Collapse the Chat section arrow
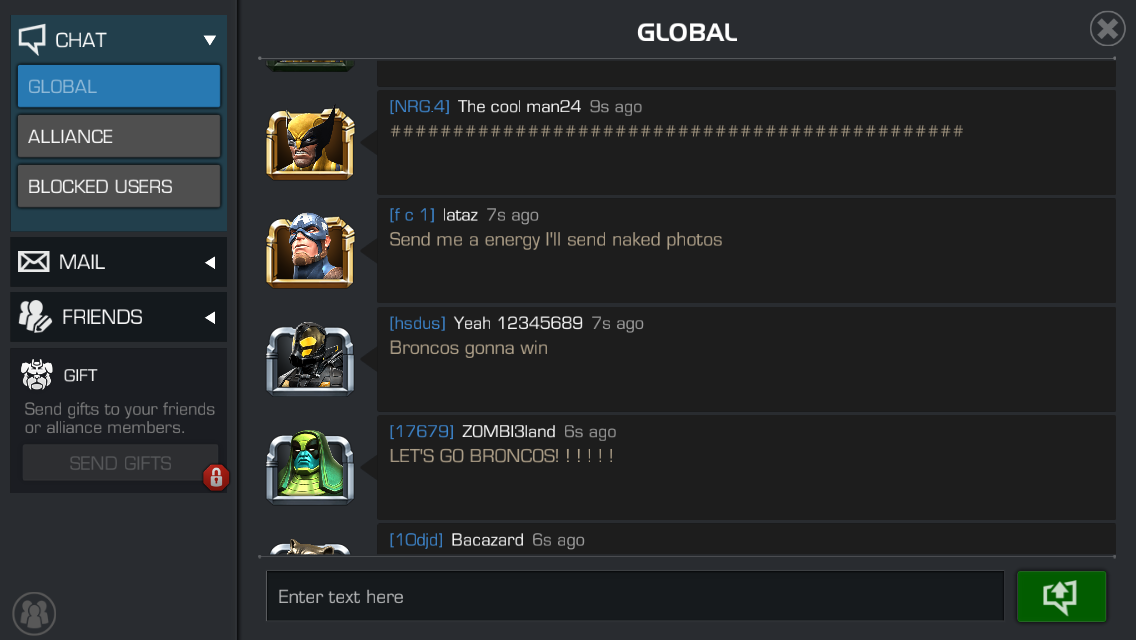 (x=210, y=40)
